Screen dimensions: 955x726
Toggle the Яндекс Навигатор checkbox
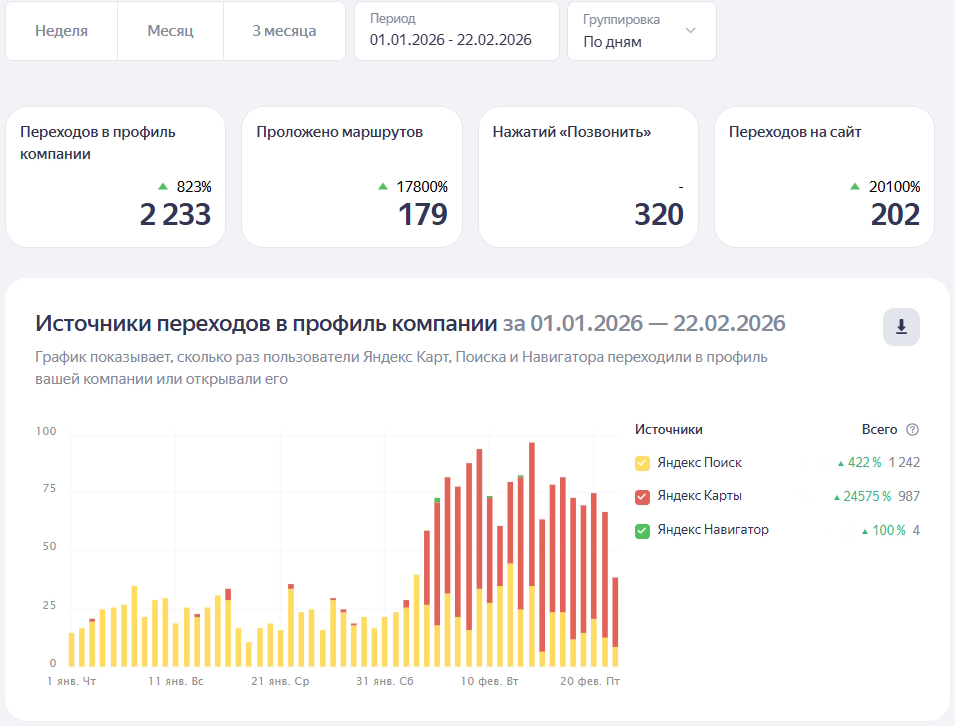pyautogui.click(x=643, y=530)
